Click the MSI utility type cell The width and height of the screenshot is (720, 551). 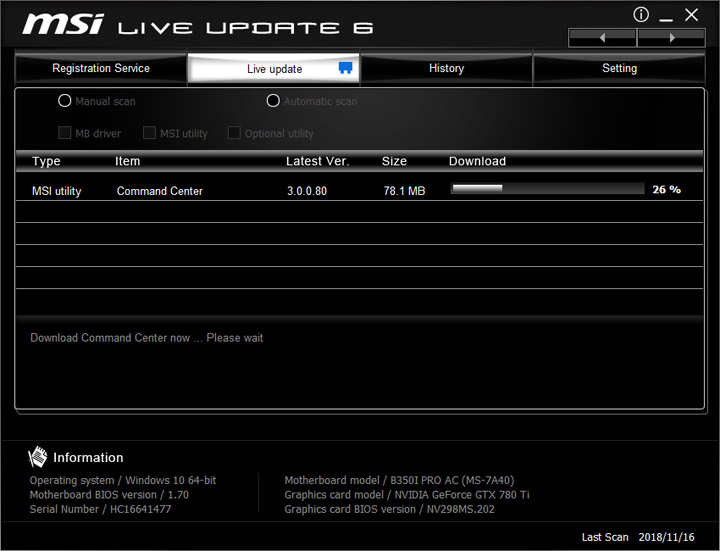[x=56, y=191]
